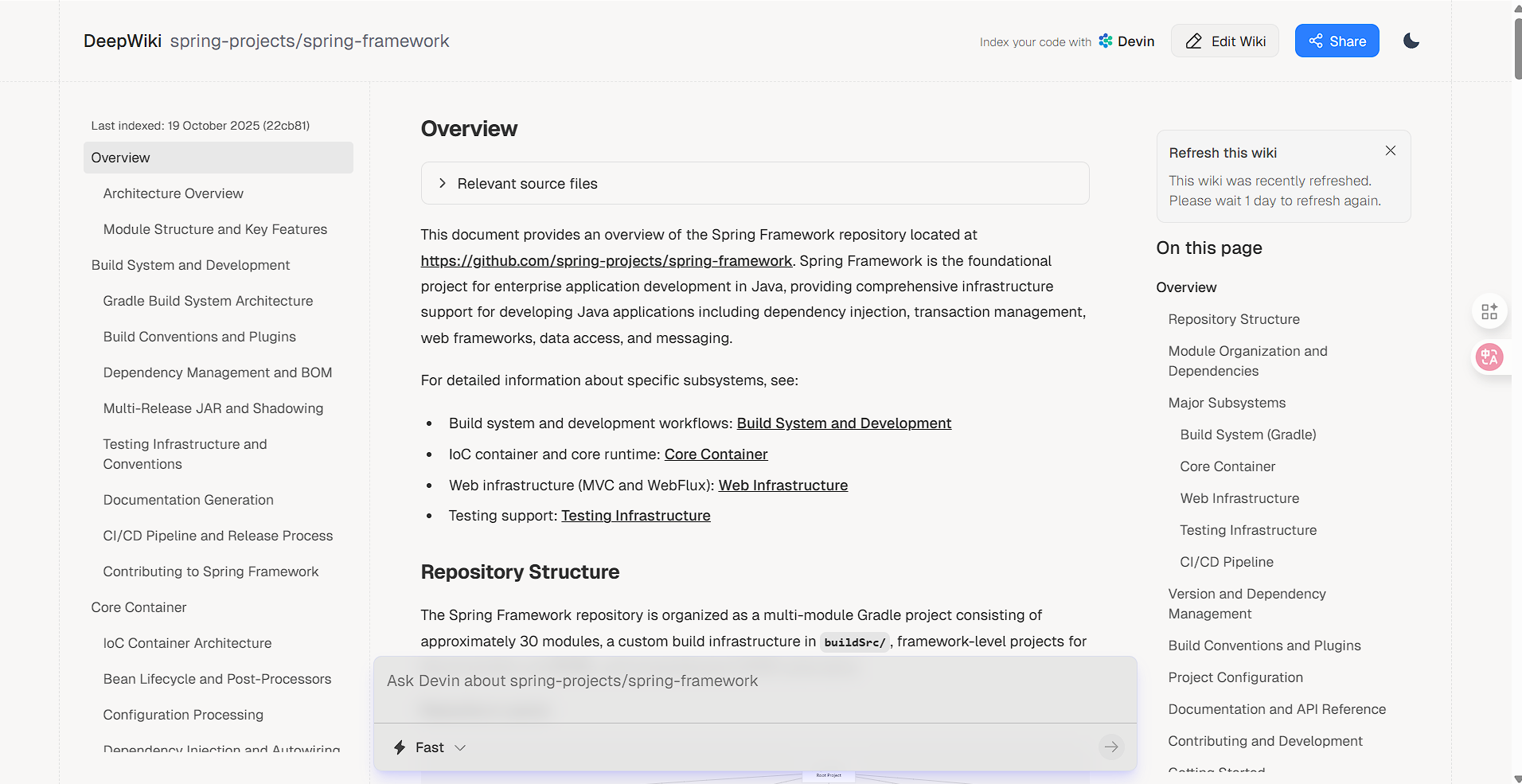Screen dimensions: 1522x784
Task: Toggle dark mode with the moon icon
Action: coord(1411,41)
